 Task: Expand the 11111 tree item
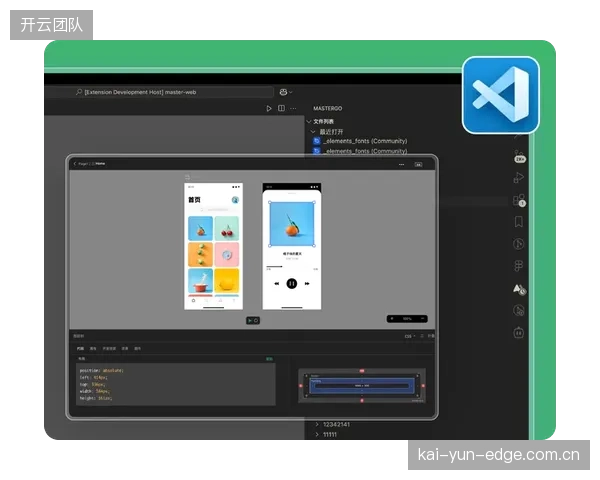(x=317, y=434)
